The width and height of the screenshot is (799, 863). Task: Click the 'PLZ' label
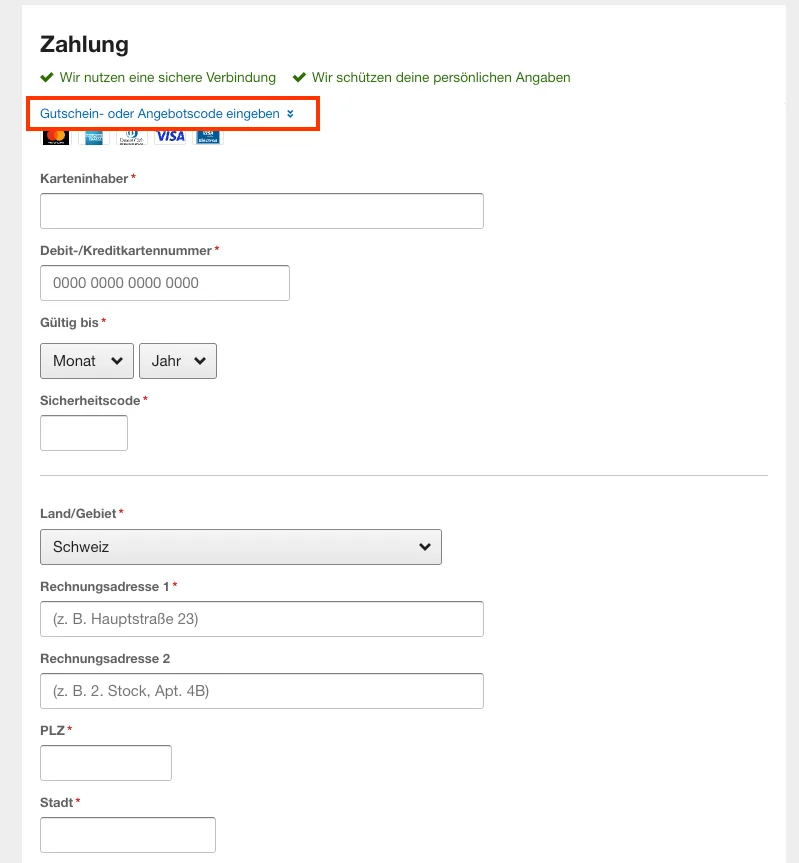click(x=52, y=731)
